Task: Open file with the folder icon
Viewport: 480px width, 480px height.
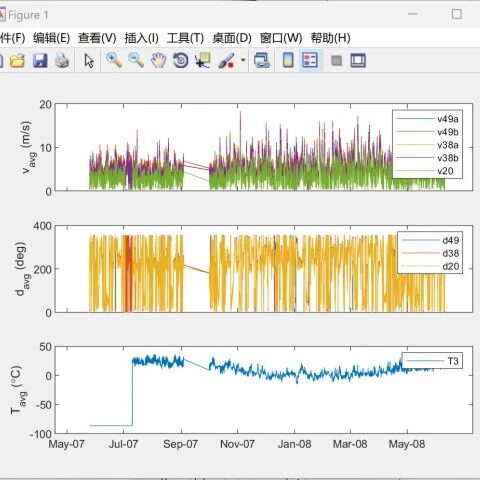Action: [17, 61]
